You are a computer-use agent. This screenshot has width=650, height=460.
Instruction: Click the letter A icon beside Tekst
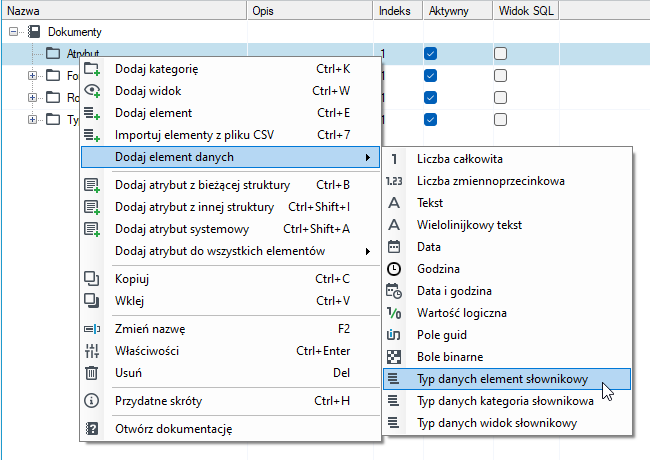(x=394, y=203)
